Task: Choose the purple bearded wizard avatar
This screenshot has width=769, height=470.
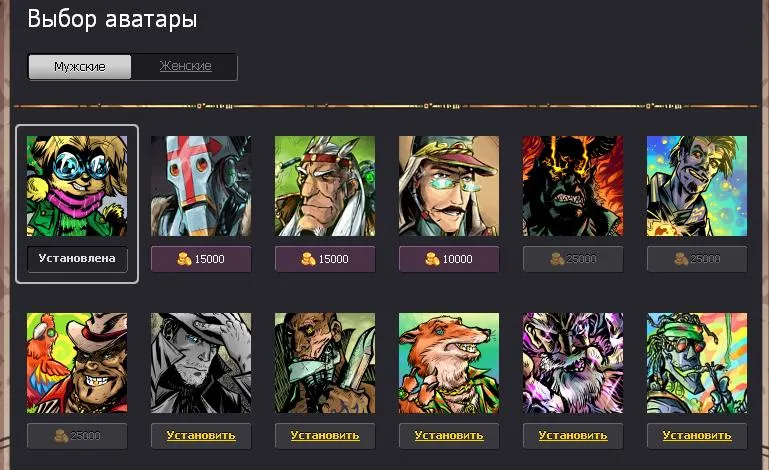Action: coord(573,363)
